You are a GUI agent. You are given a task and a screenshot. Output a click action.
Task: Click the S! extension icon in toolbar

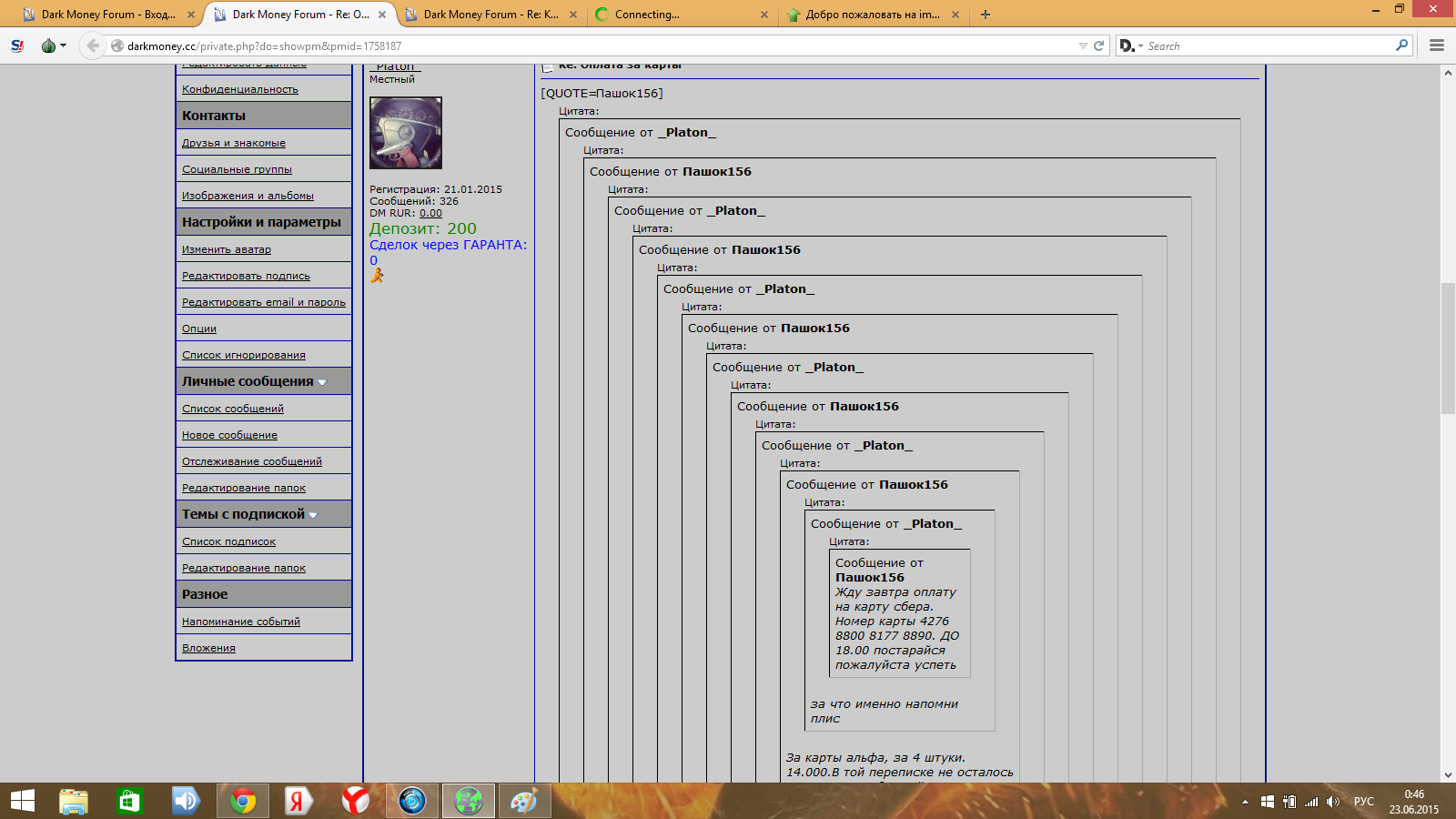pos(17,45)
